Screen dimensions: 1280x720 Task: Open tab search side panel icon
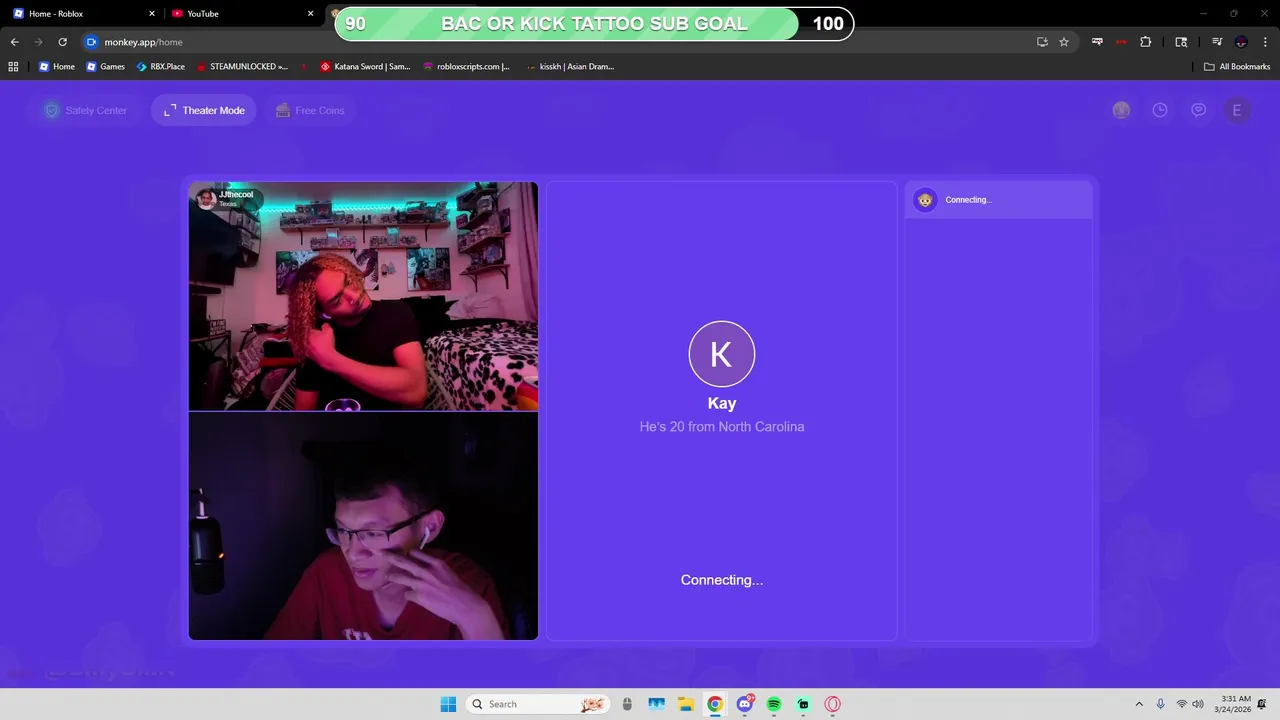1181,42
